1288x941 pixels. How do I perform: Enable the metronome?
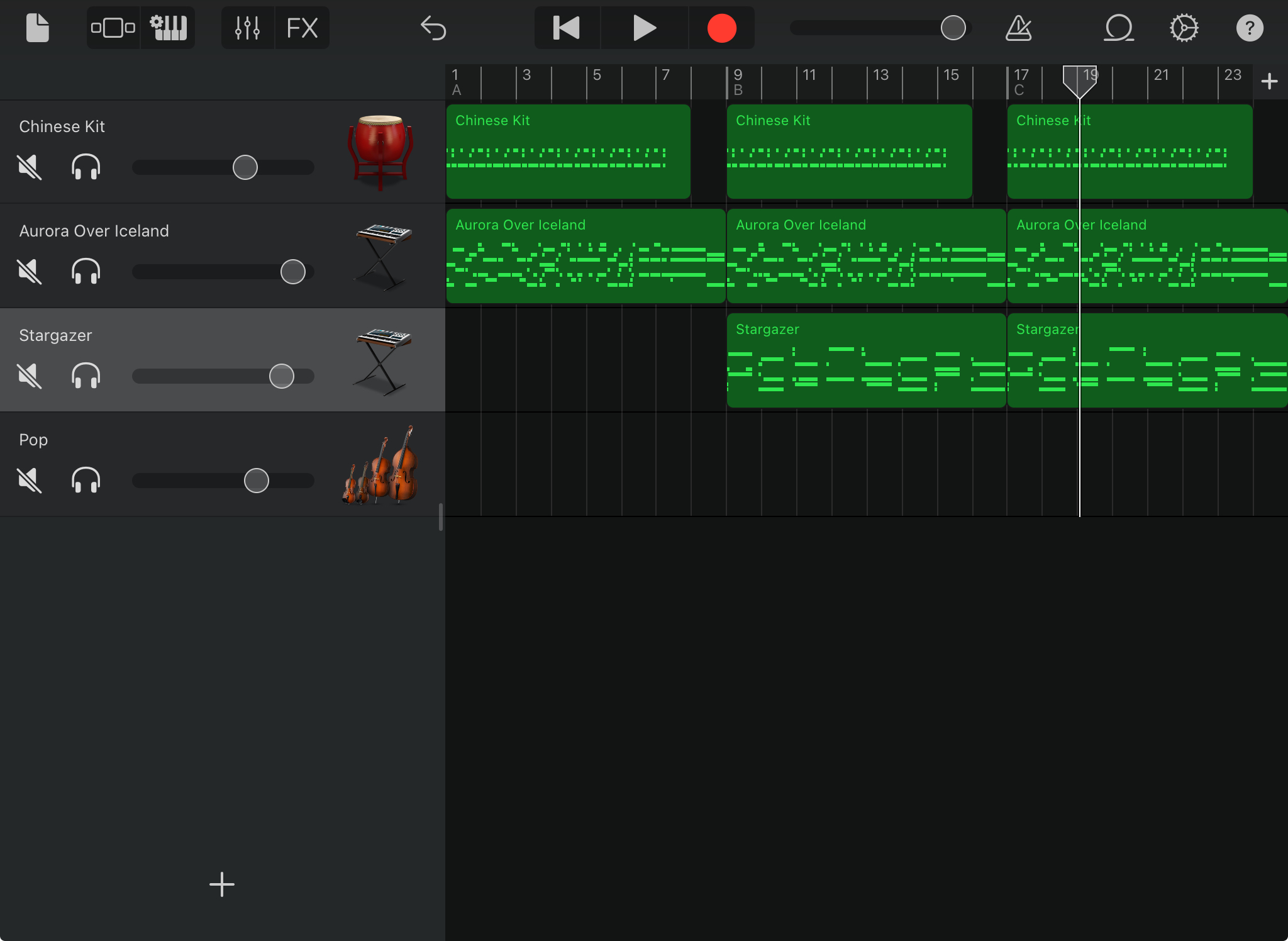(x=1018, y=28)
